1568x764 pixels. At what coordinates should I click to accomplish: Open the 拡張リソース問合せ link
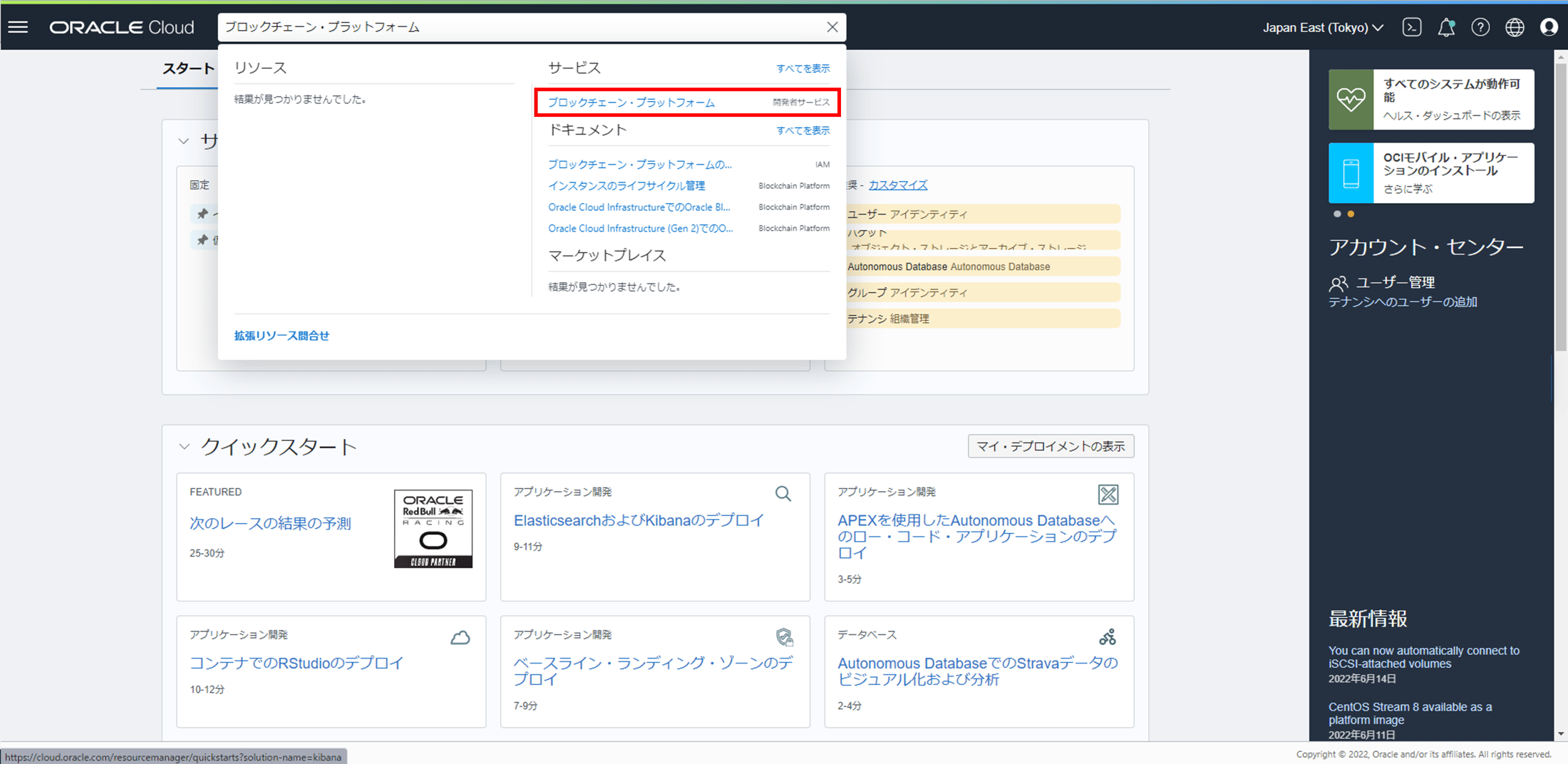click(281, 335)
